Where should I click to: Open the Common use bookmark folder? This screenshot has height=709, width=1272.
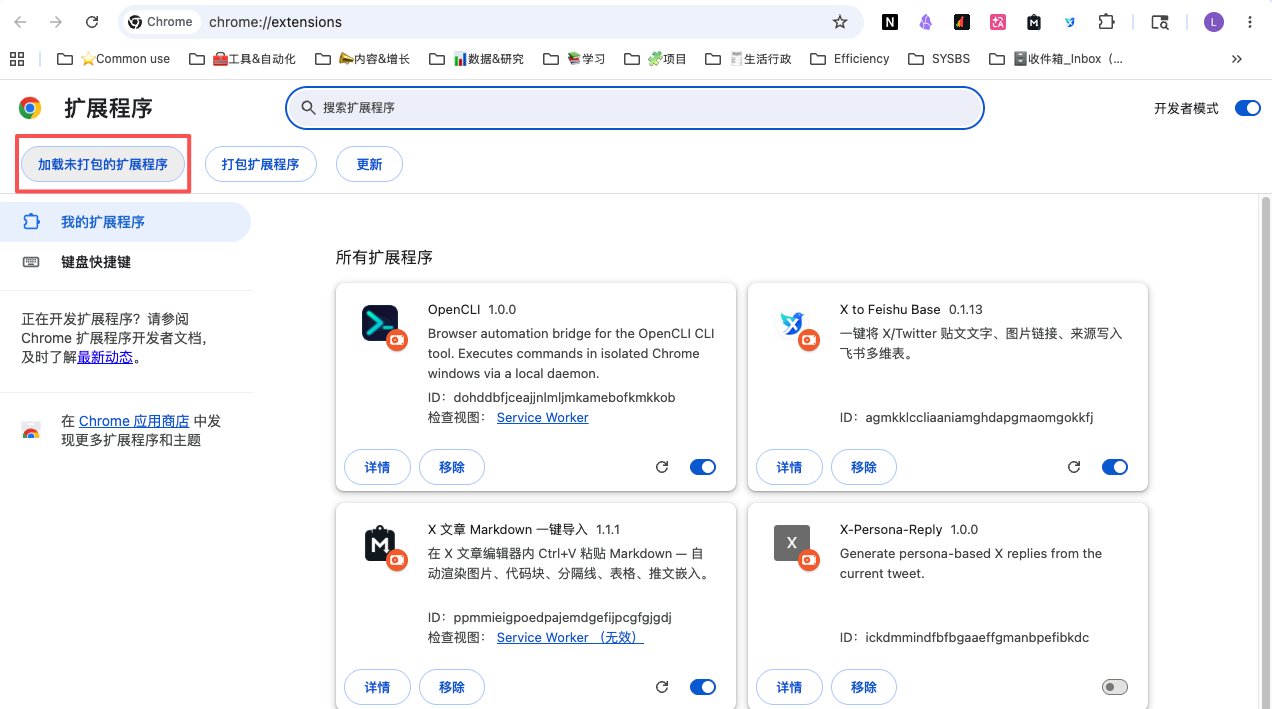coord(113,59)
